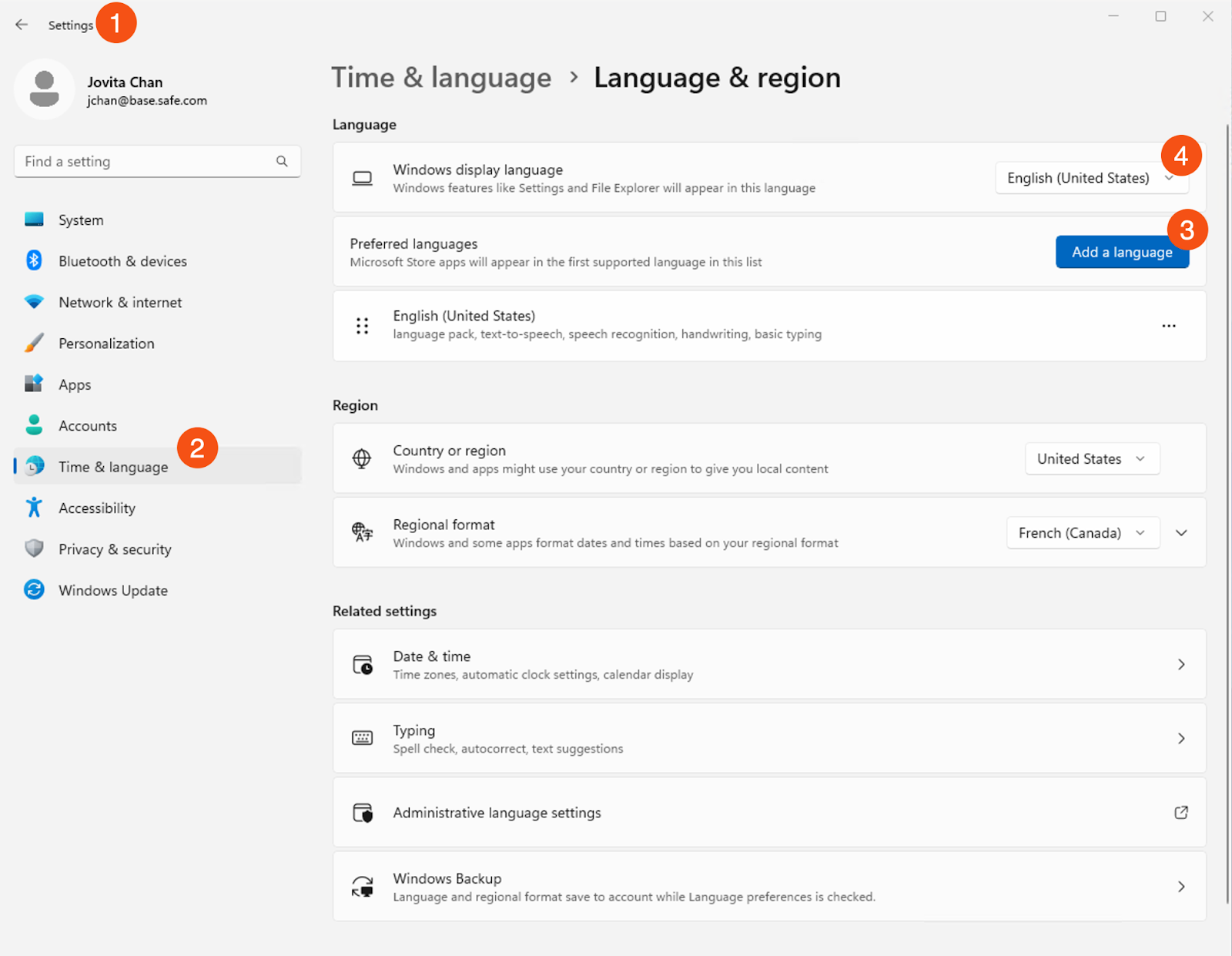Viewport: 1232px width, 956px height.
Task: Click the Add a language button
Action: pos(1122,252)
